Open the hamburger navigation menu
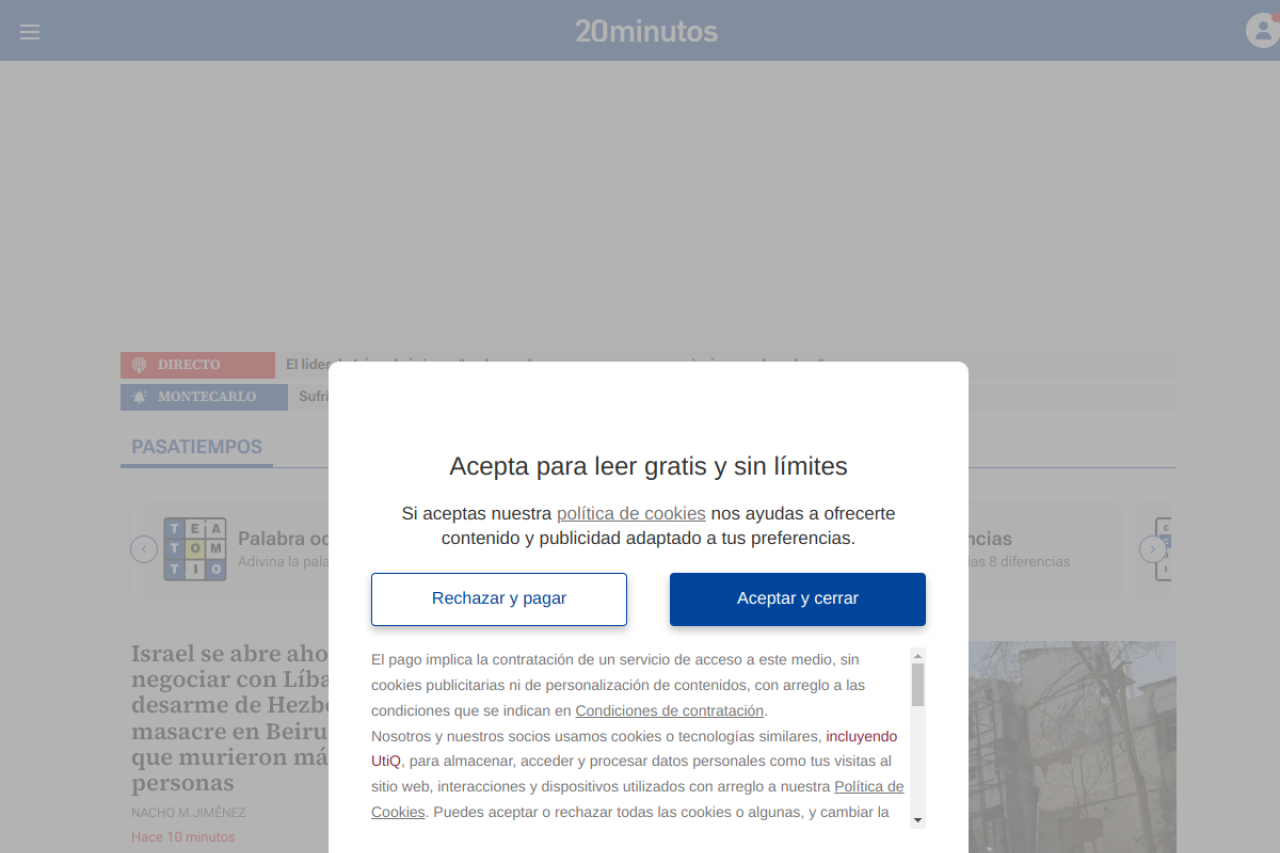The height and width of the screenshot is (853, 1280). click(x=30, y=32)
